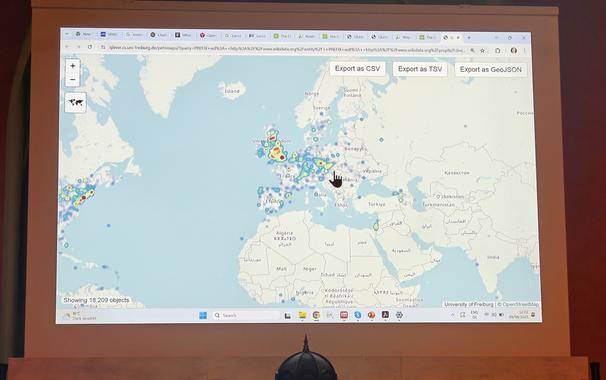
Task: Click the 'Ísland' map label
Action: click(x=232, y=91)
